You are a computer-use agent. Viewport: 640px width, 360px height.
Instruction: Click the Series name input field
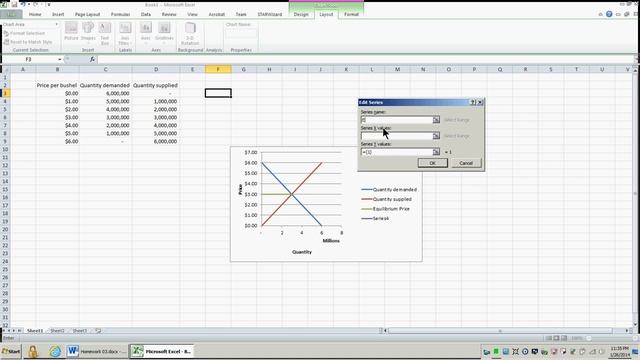[x=397, y=120]
